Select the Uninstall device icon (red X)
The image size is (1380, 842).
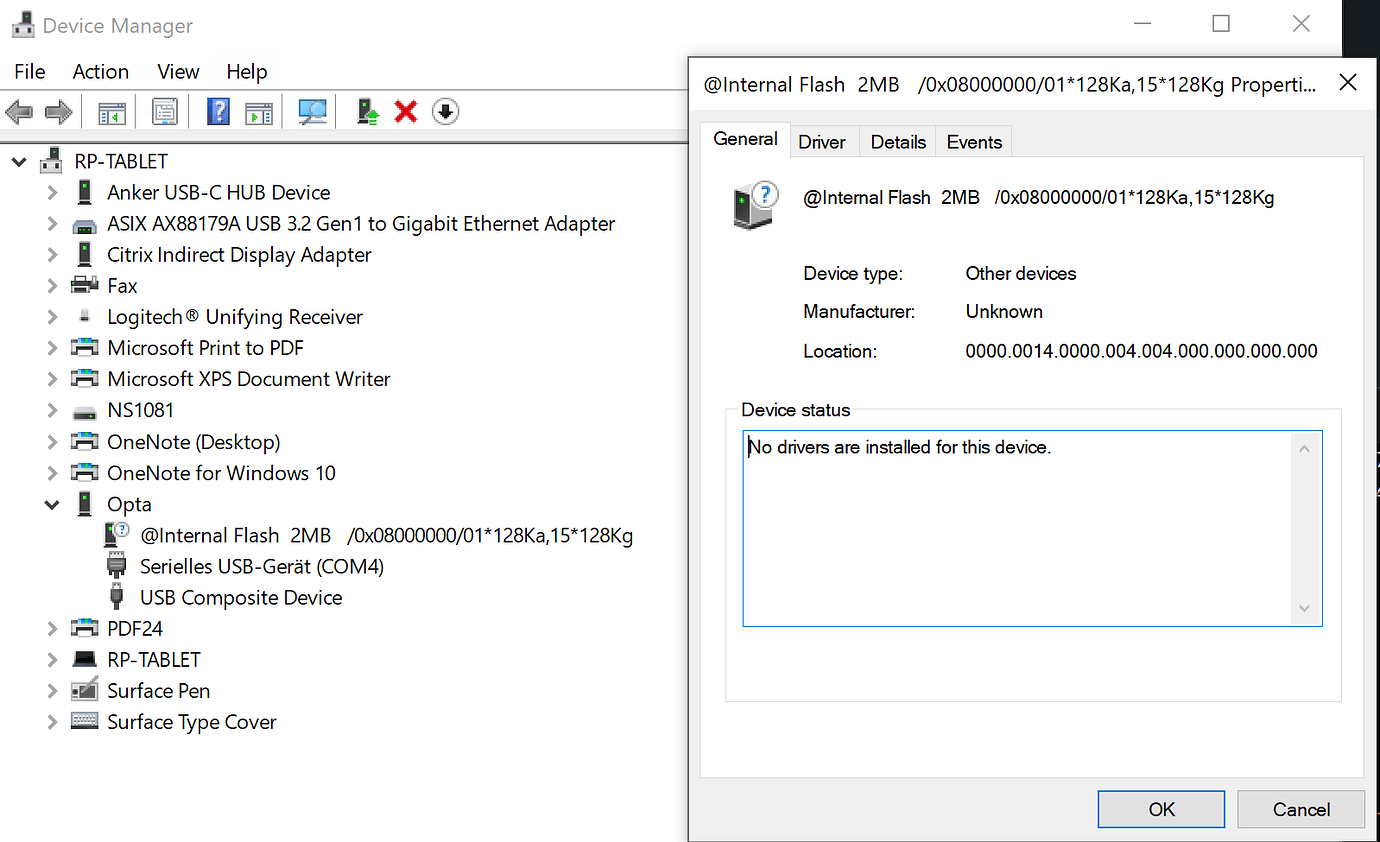click(x=405, y=111)
